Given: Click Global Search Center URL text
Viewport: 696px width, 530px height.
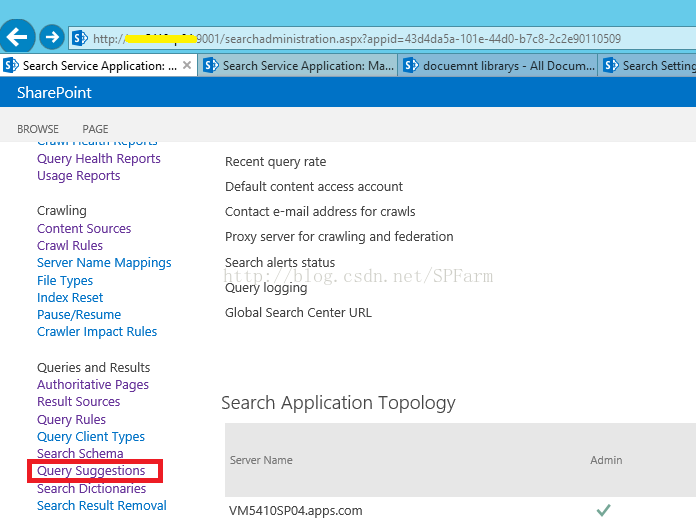Looking at the screenshot, I should tap(298, 313).
